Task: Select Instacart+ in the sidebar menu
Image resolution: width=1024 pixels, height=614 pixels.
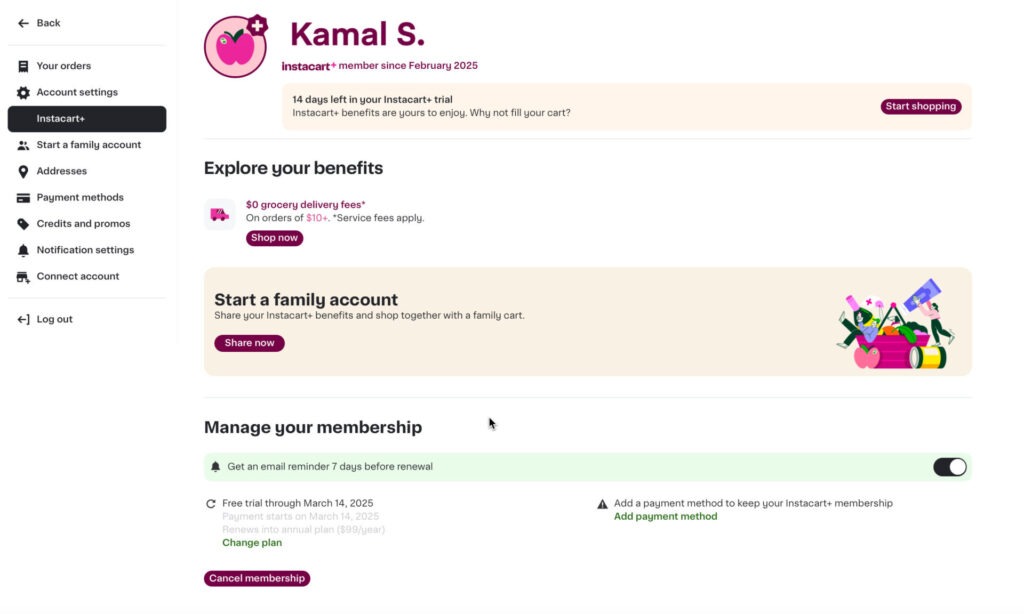Action: pyautogui.click(x=86, y=119)
